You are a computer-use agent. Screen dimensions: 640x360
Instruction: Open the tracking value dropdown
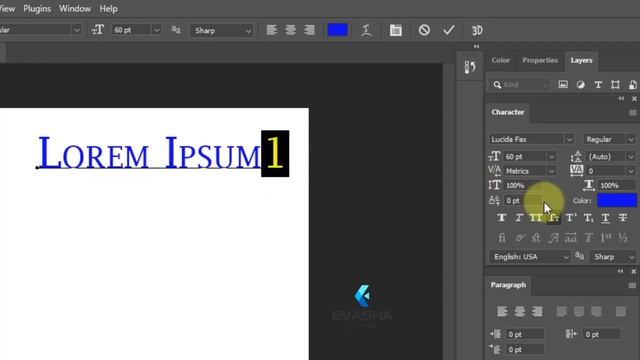[631, 171]
